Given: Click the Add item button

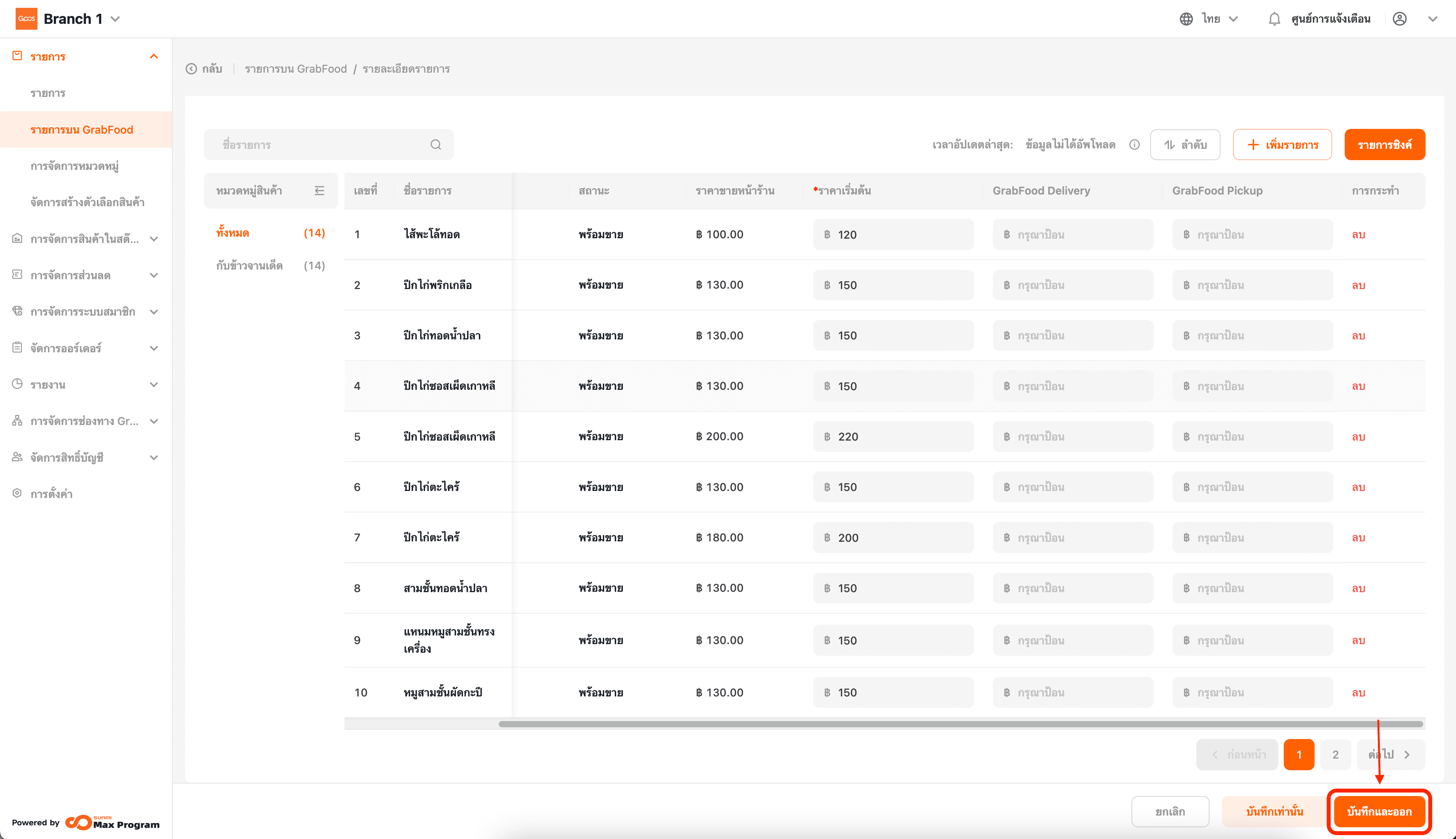Looking at the screenshot, I should (1282, 145).
